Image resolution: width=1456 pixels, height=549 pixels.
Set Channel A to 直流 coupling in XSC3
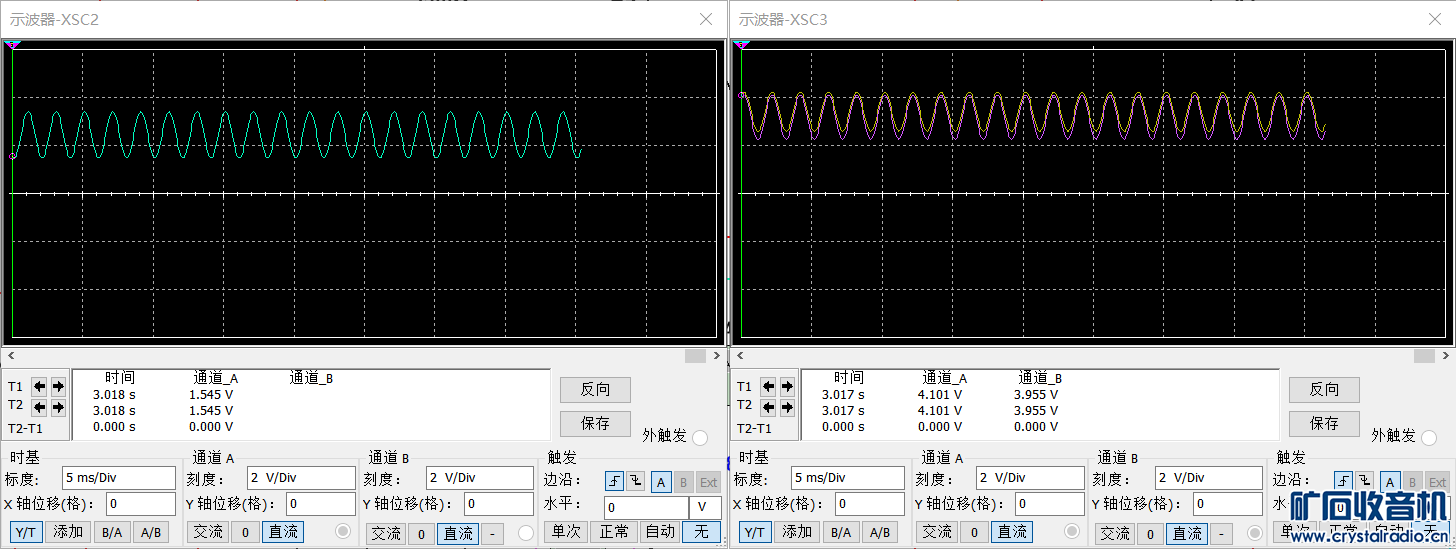[1012, 532]
